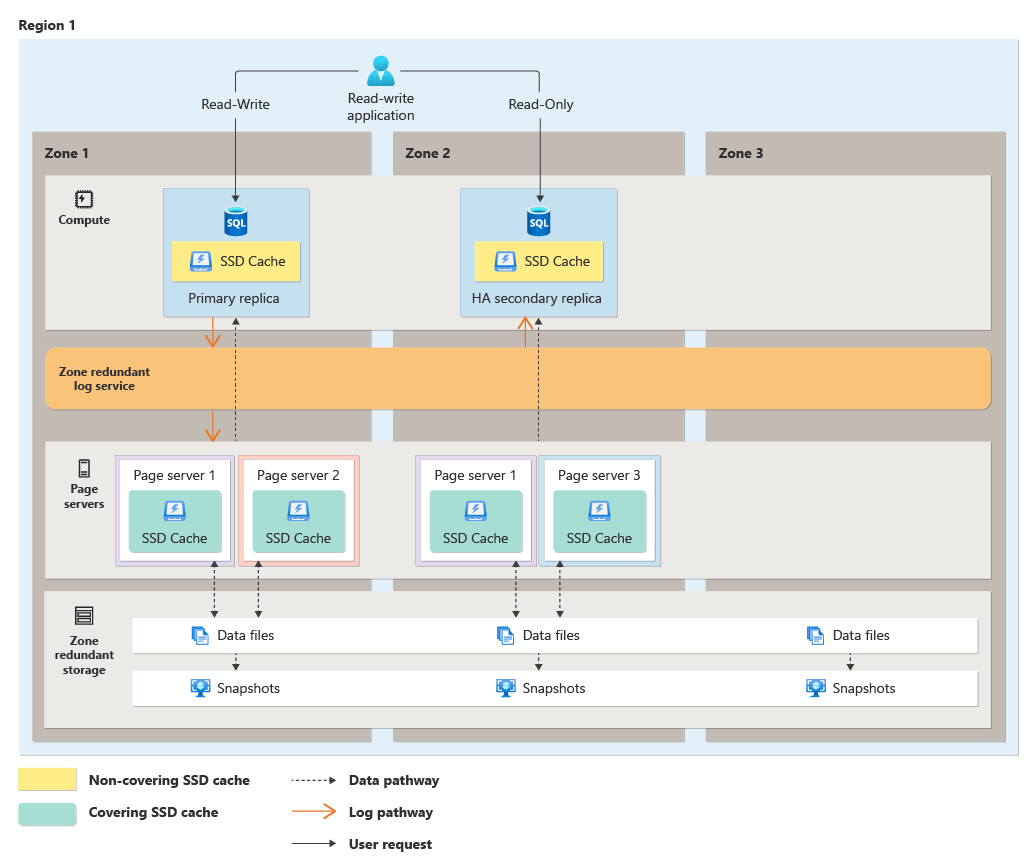Click the read-write application user icon
This screenshot has height=867, width=1035.
tap(380, 70)
